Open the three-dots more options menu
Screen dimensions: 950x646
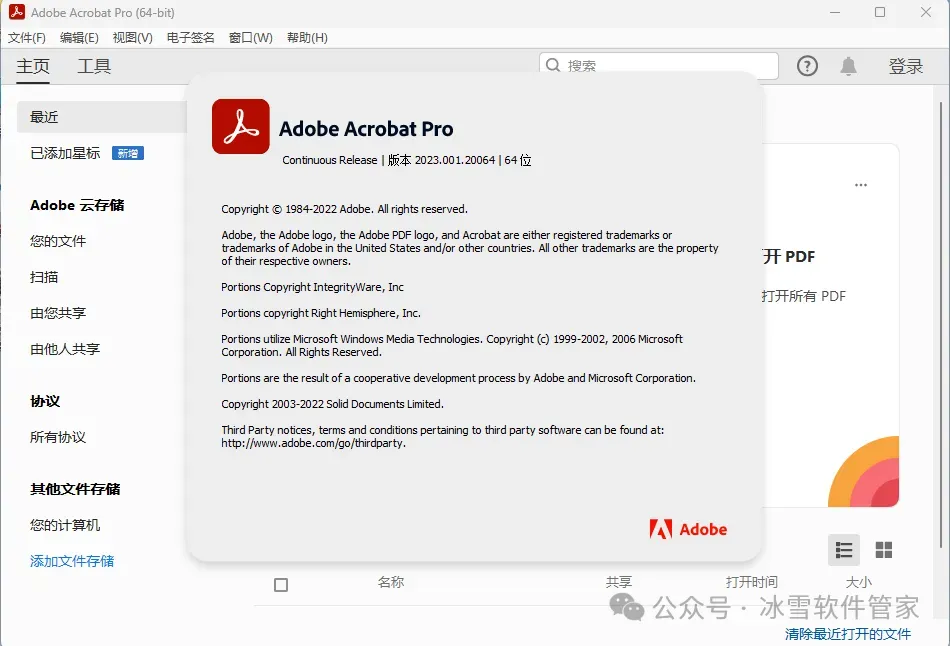[861, 185]
